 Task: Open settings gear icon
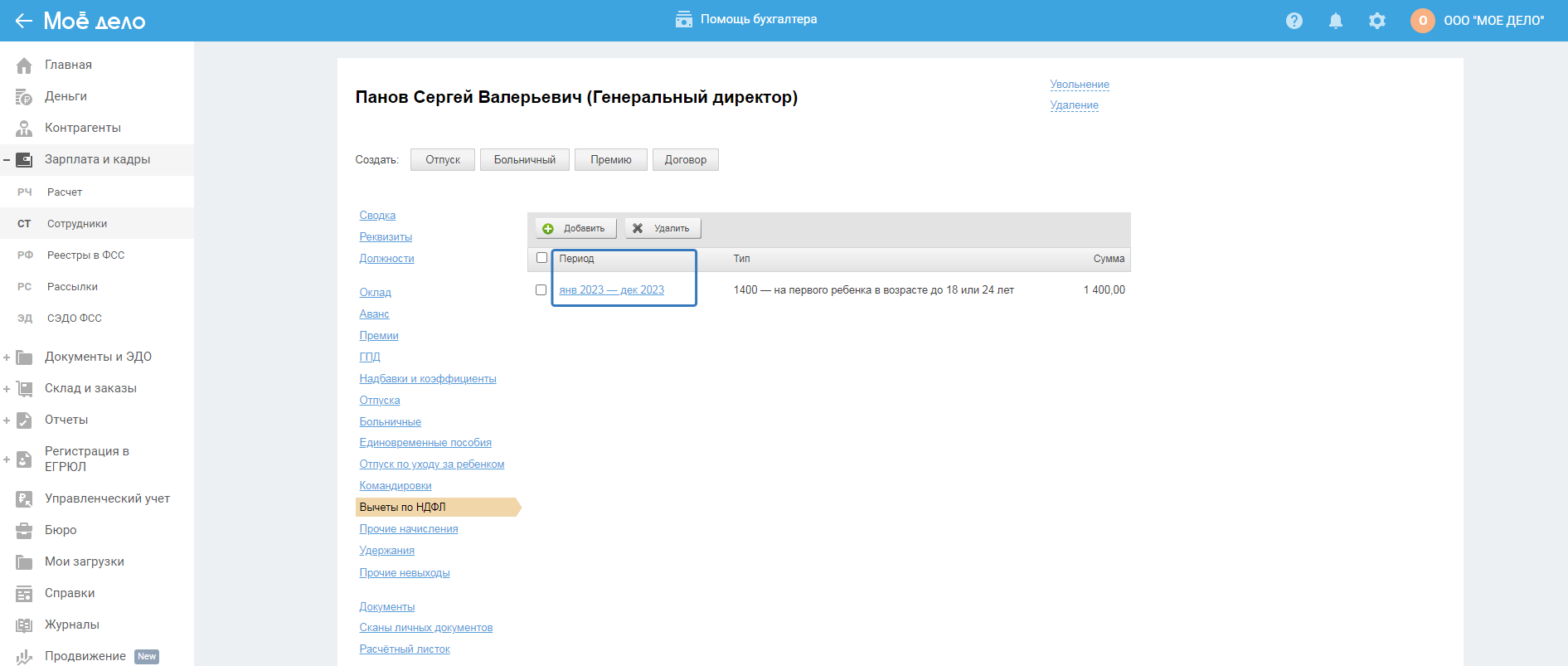coord(1376,21)
